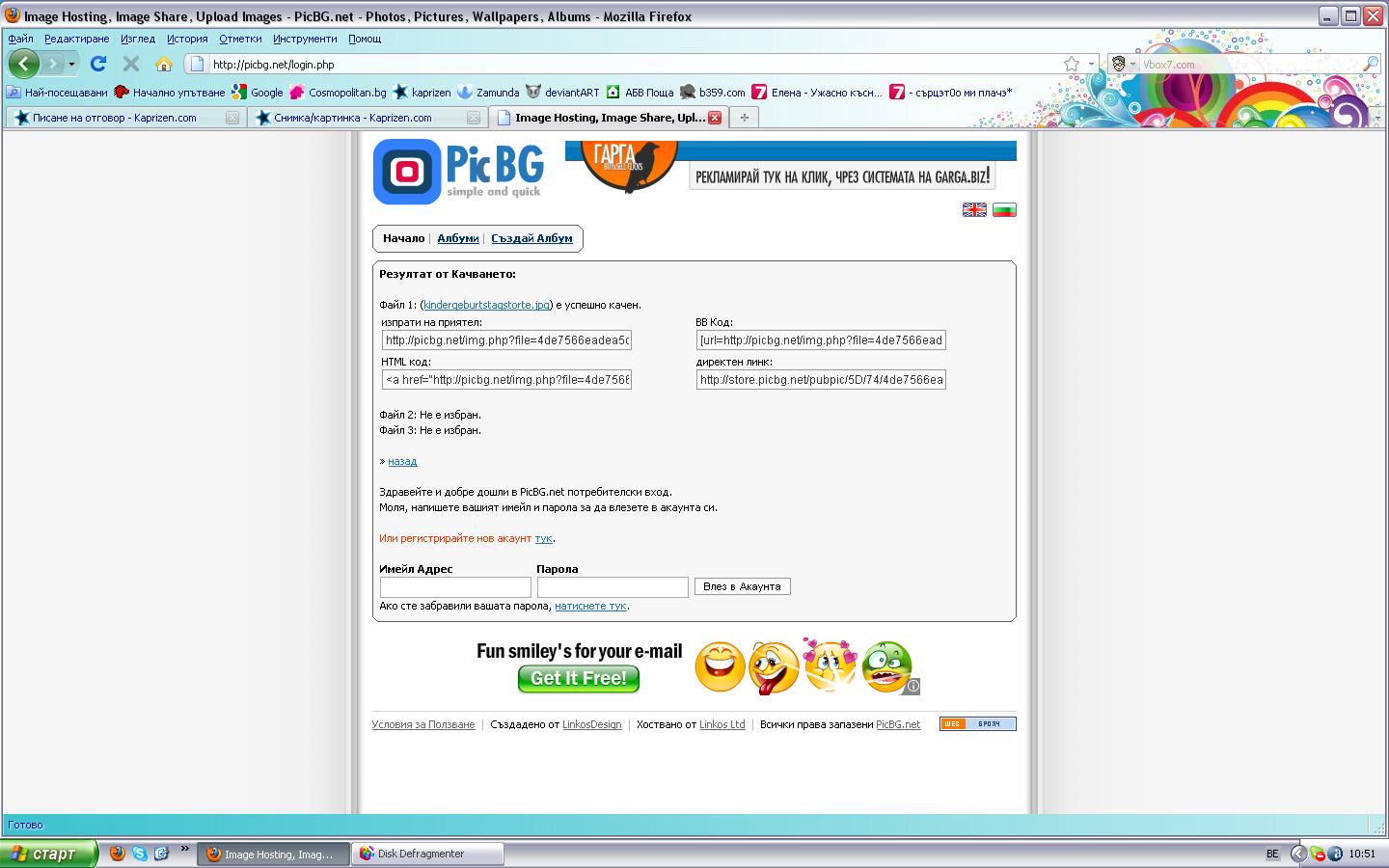Open the Zamunda bookmark
The height and width of the screenshot is (868, 1389).
tap(488, 93)
